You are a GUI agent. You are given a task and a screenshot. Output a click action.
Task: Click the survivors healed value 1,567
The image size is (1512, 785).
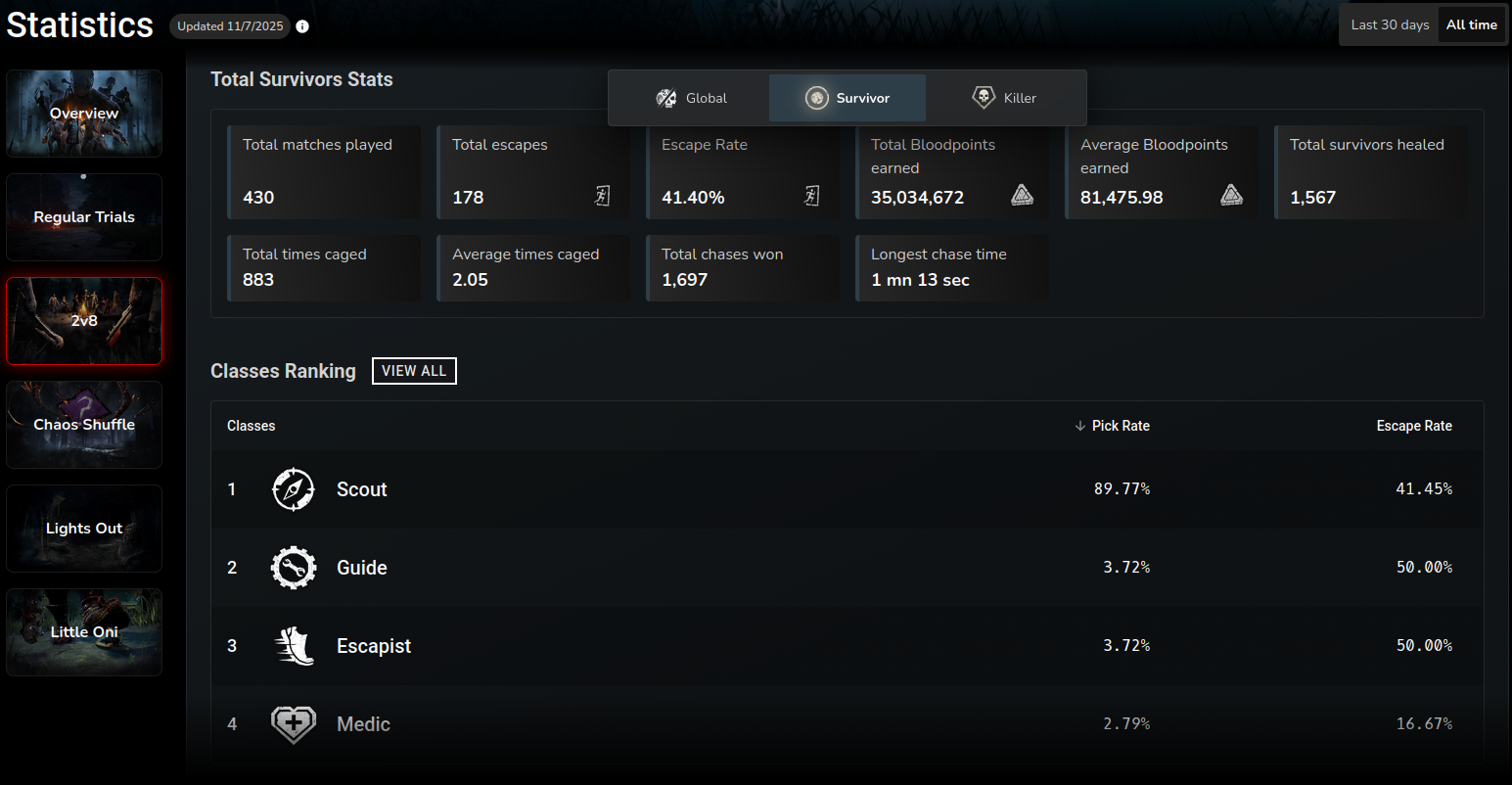1312,198
